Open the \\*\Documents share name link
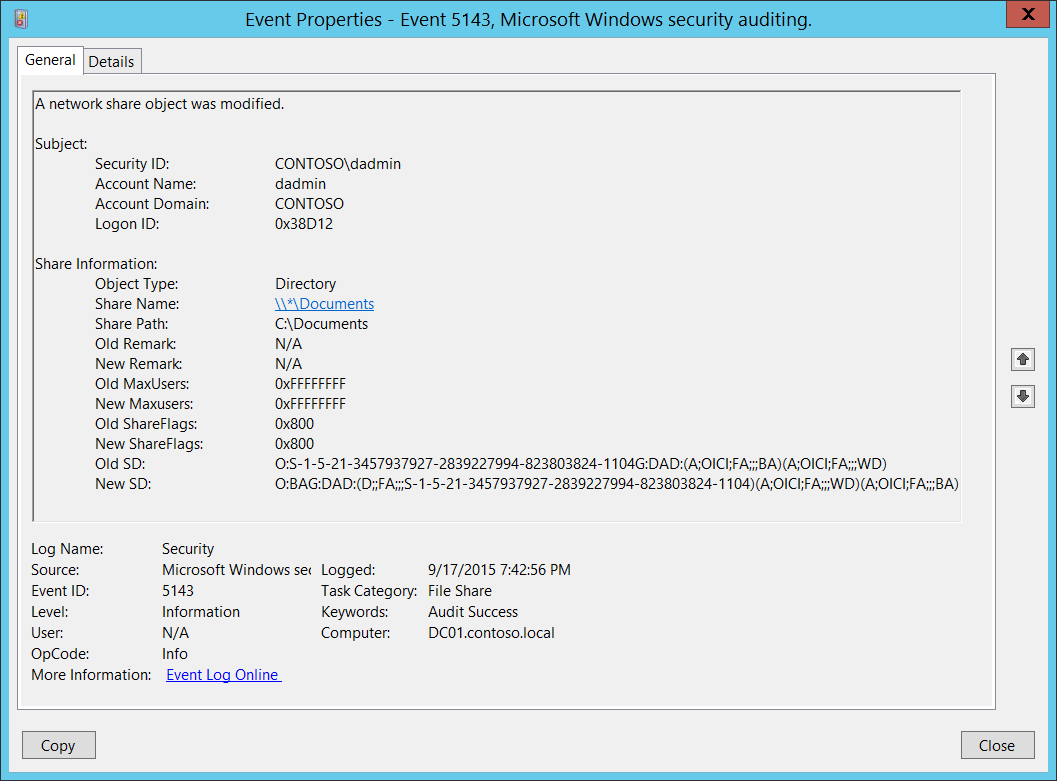The height and width of the screenshot is (781, 1057). point(324,304)
